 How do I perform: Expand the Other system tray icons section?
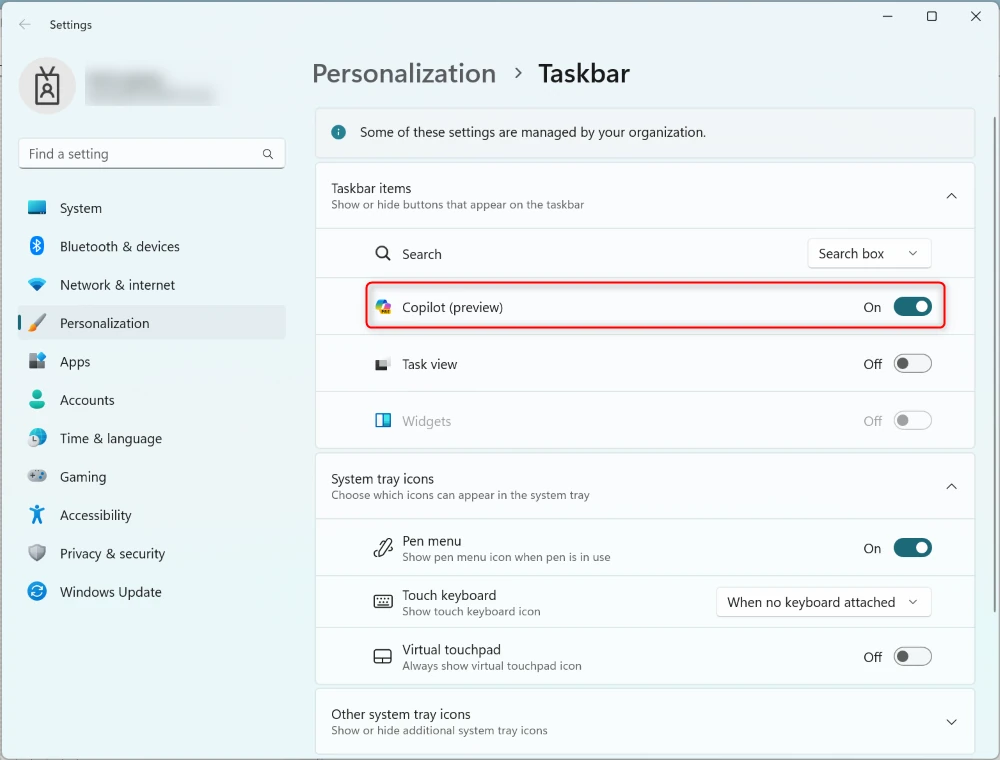[x=645, y=722]
